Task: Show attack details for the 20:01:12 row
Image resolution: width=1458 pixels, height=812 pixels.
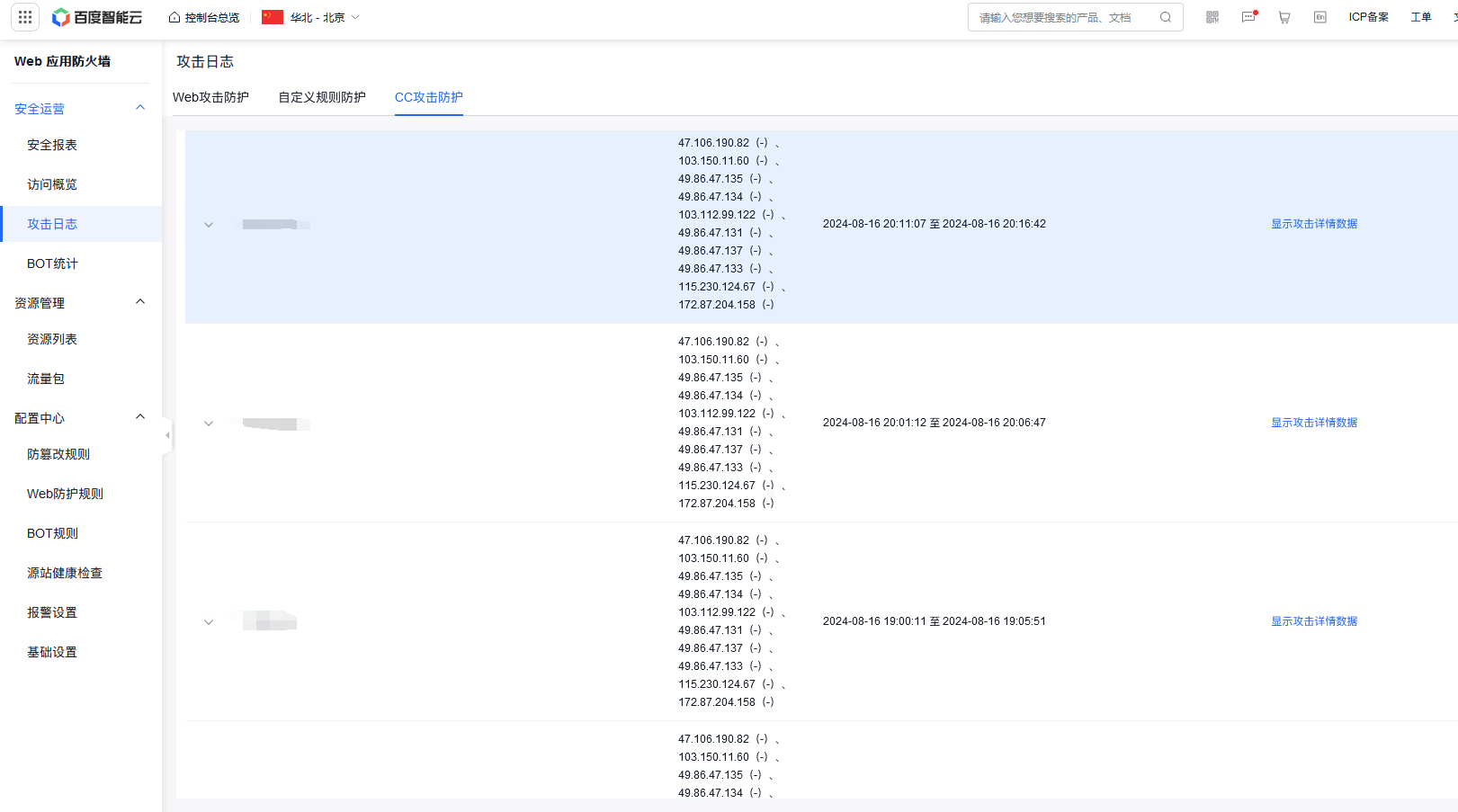Action: point(1314,423)
